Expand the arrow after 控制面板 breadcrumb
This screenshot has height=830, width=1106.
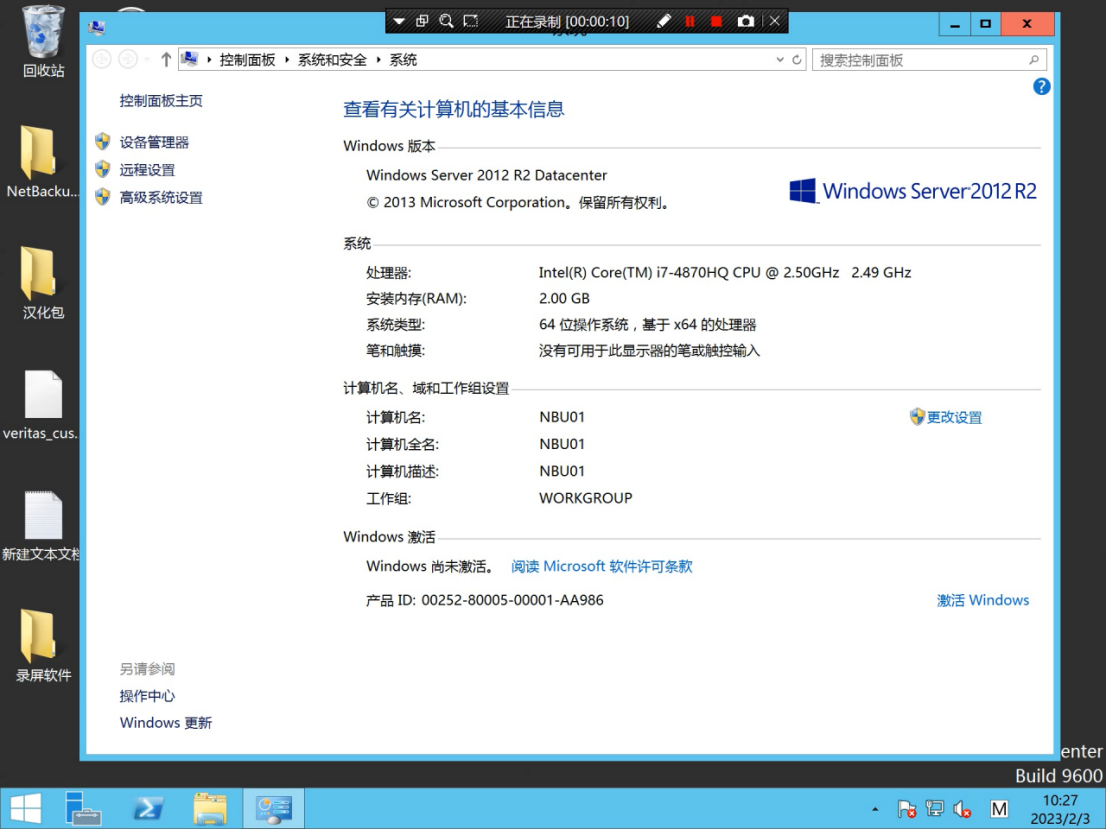point(287,60)
